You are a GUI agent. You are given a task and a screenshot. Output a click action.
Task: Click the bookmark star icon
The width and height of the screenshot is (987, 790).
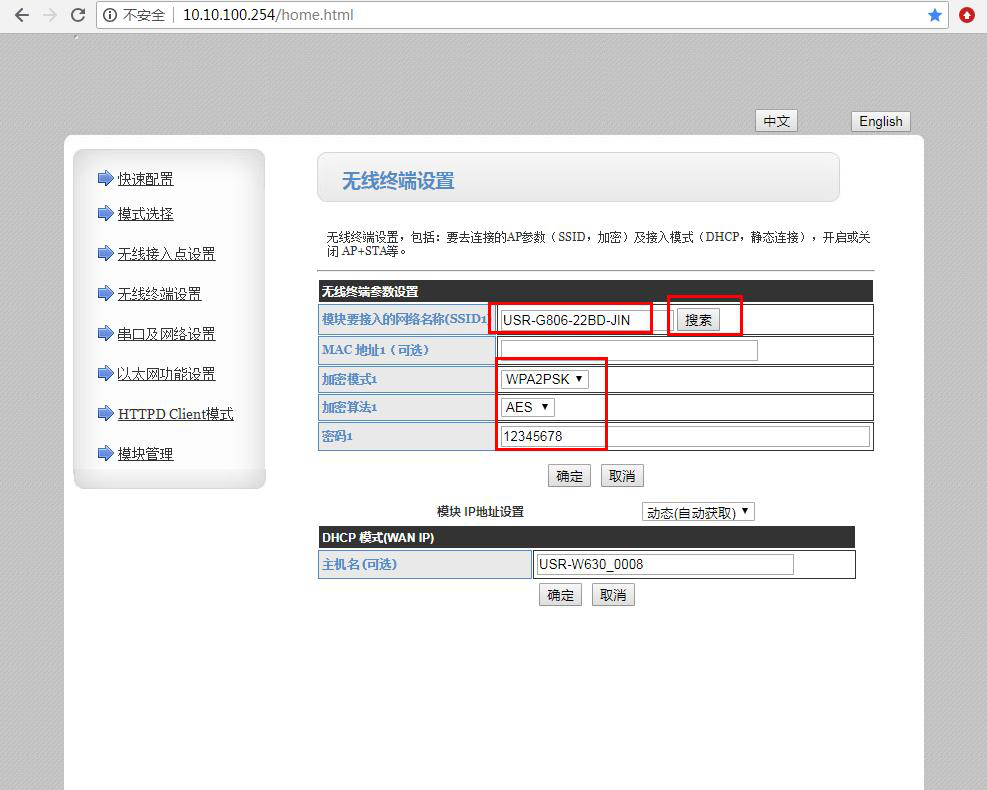pyautogui.click(x=934, y=15)
